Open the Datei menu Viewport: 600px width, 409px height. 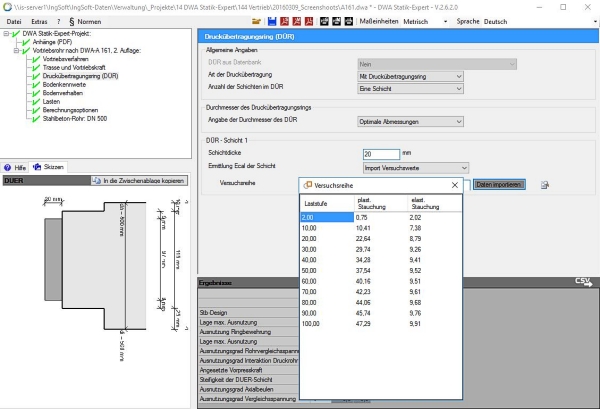[15, 21]
